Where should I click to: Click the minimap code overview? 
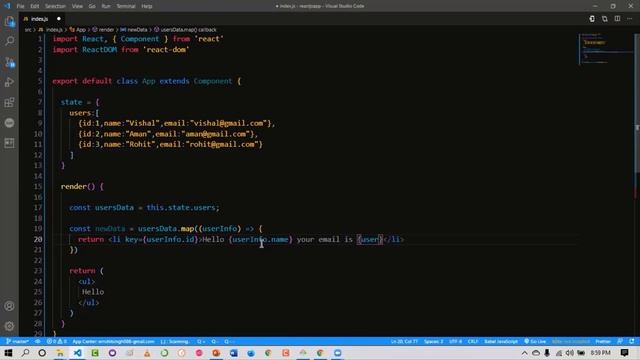(x=606, y=49)
